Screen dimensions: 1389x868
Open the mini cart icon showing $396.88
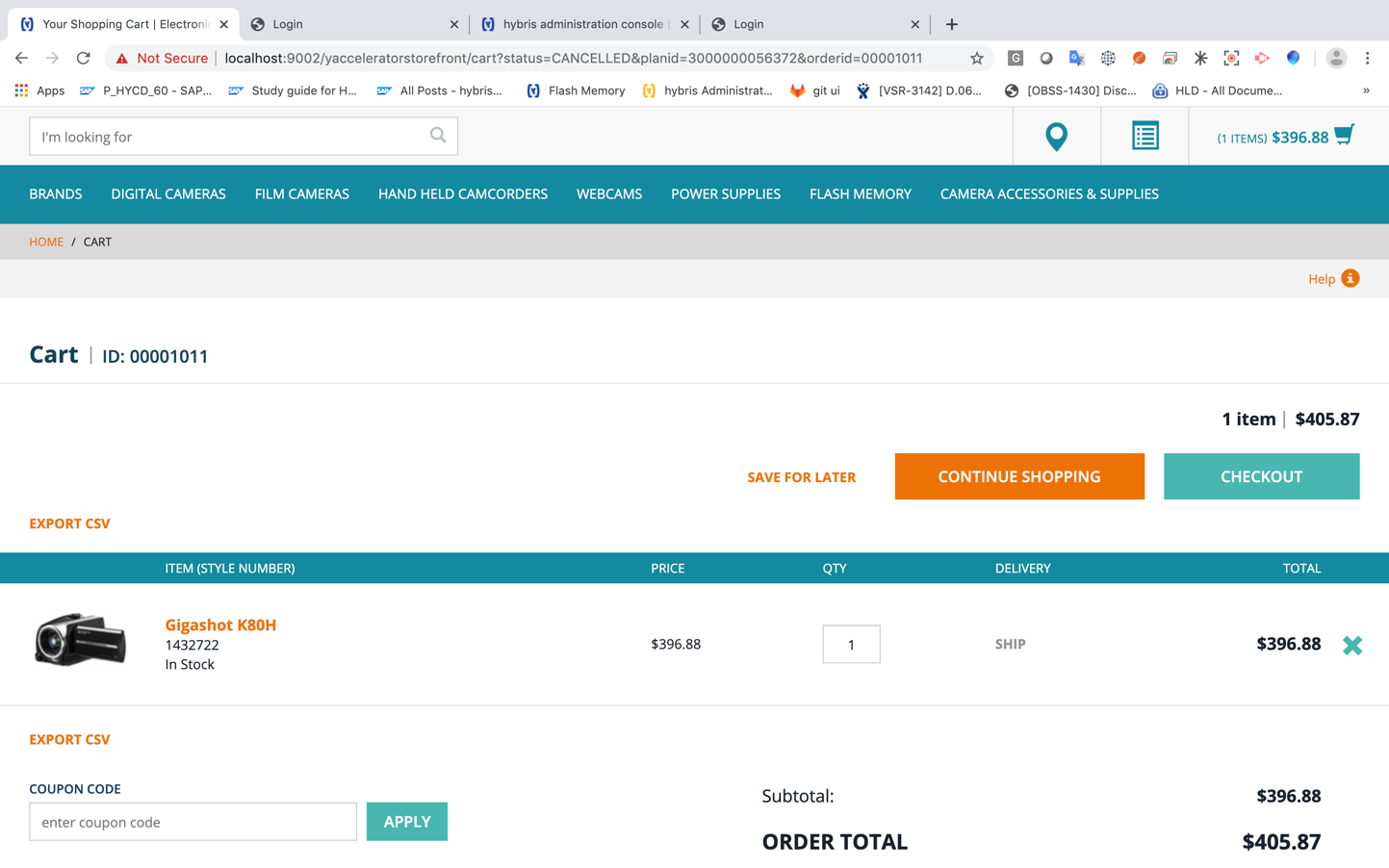[x=1344, y=136]
